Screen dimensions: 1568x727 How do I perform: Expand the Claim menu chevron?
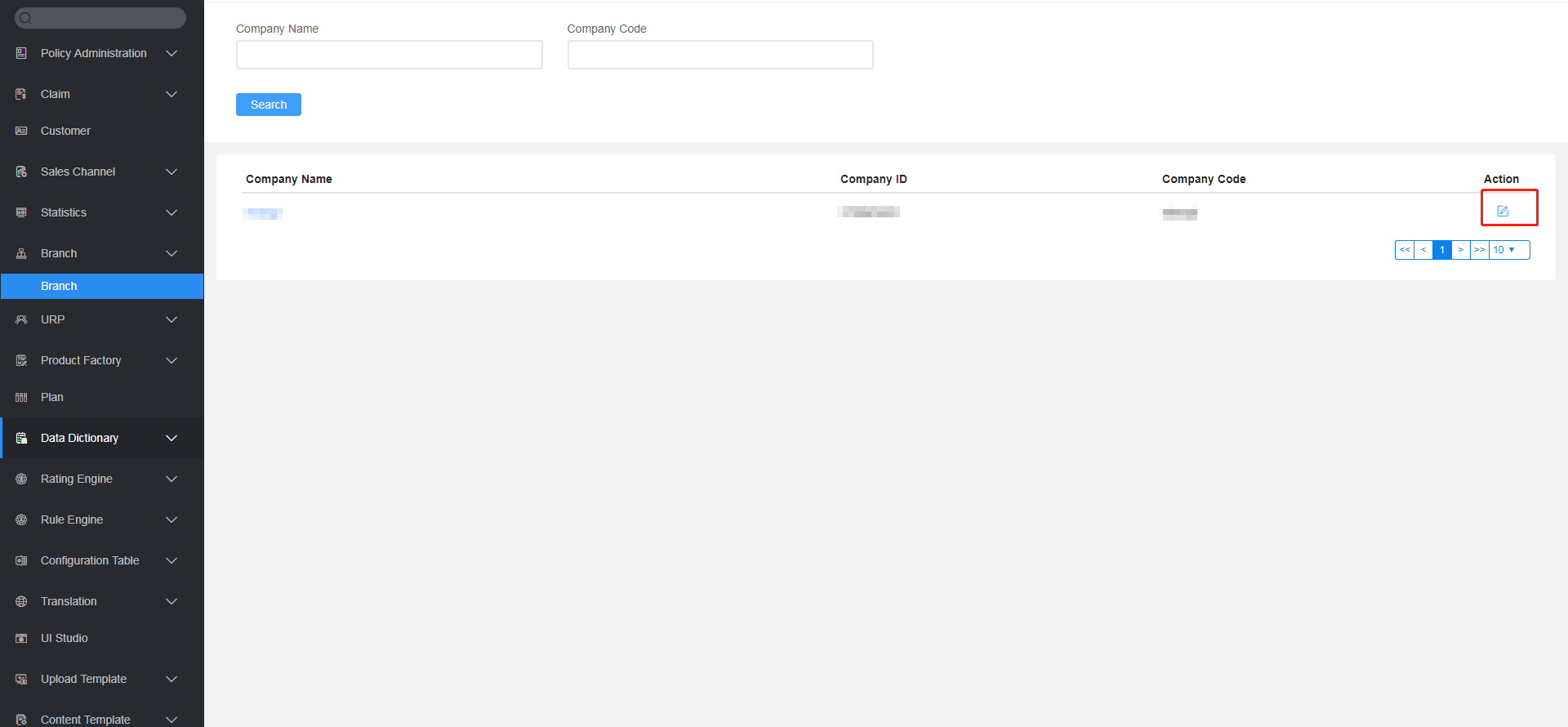(171, 94)
